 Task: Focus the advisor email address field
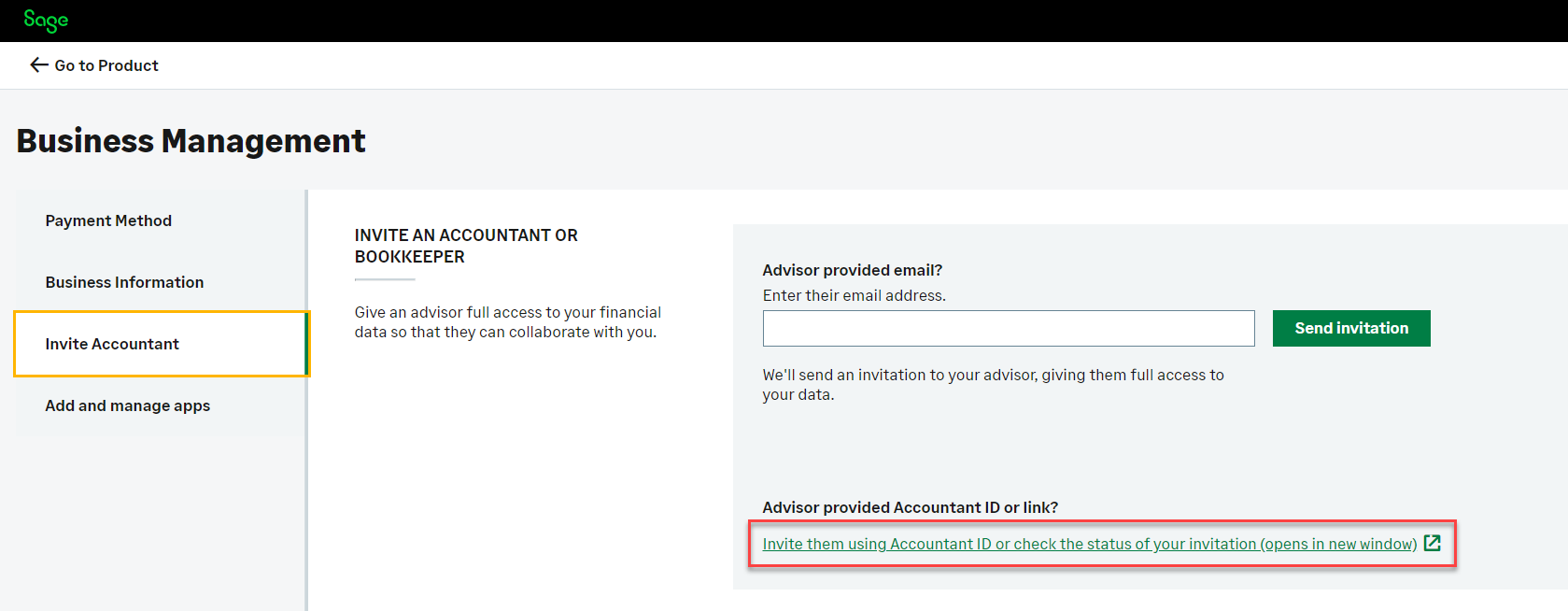click(1008, 329)
